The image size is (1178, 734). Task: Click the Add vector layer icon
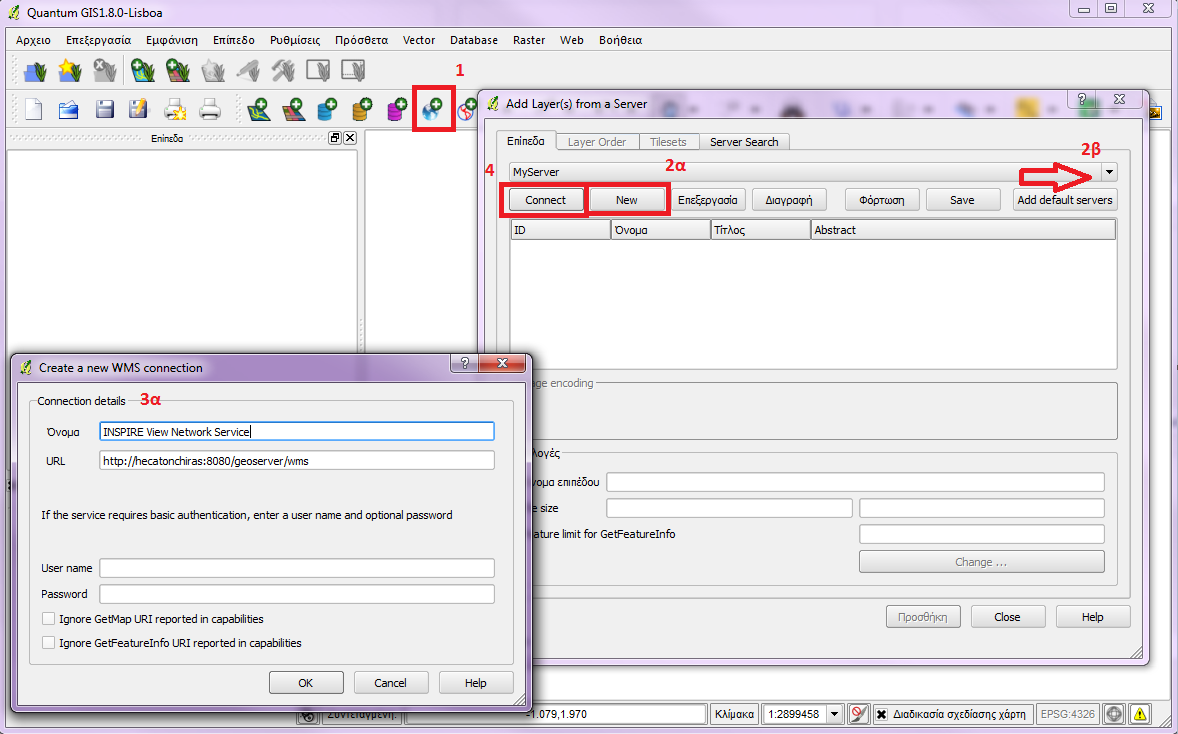[x=258, y=110]
